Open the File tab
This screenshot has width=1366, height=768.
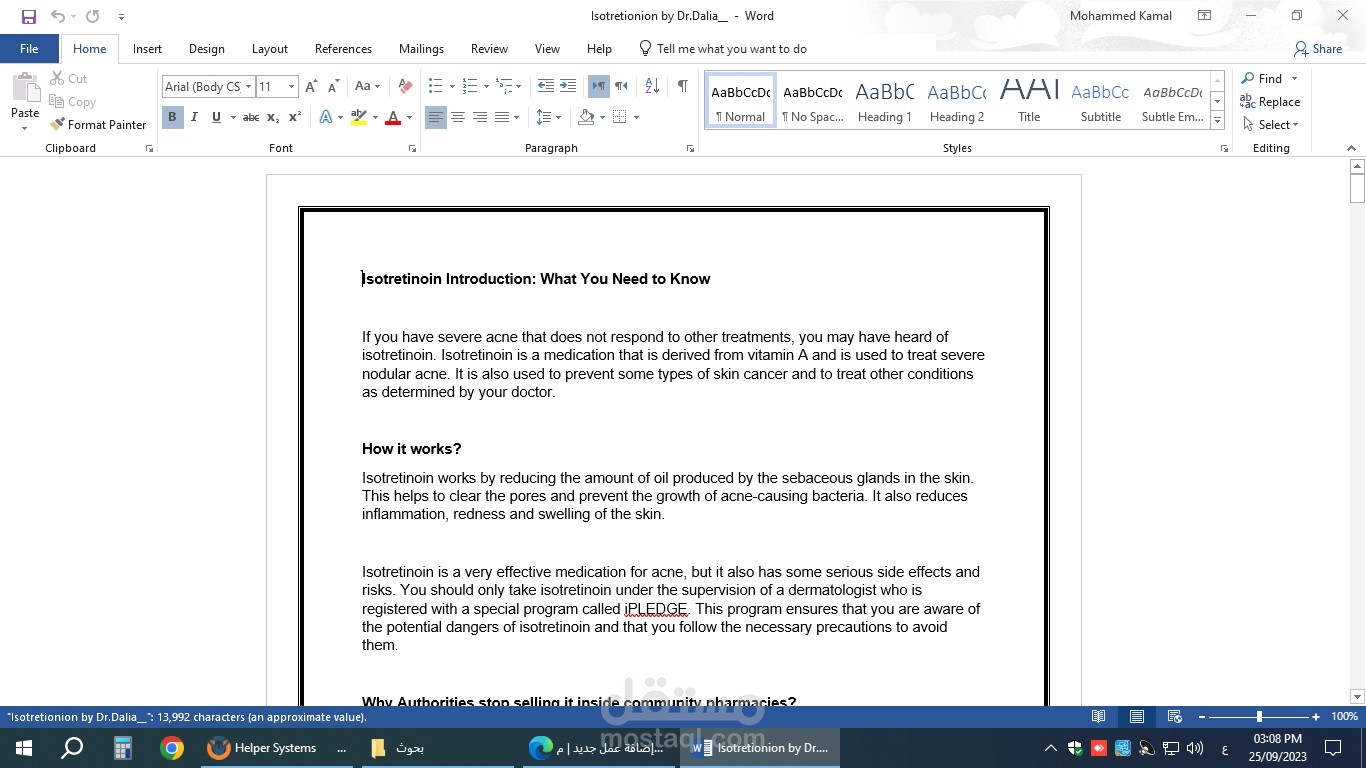click(29, 48)
